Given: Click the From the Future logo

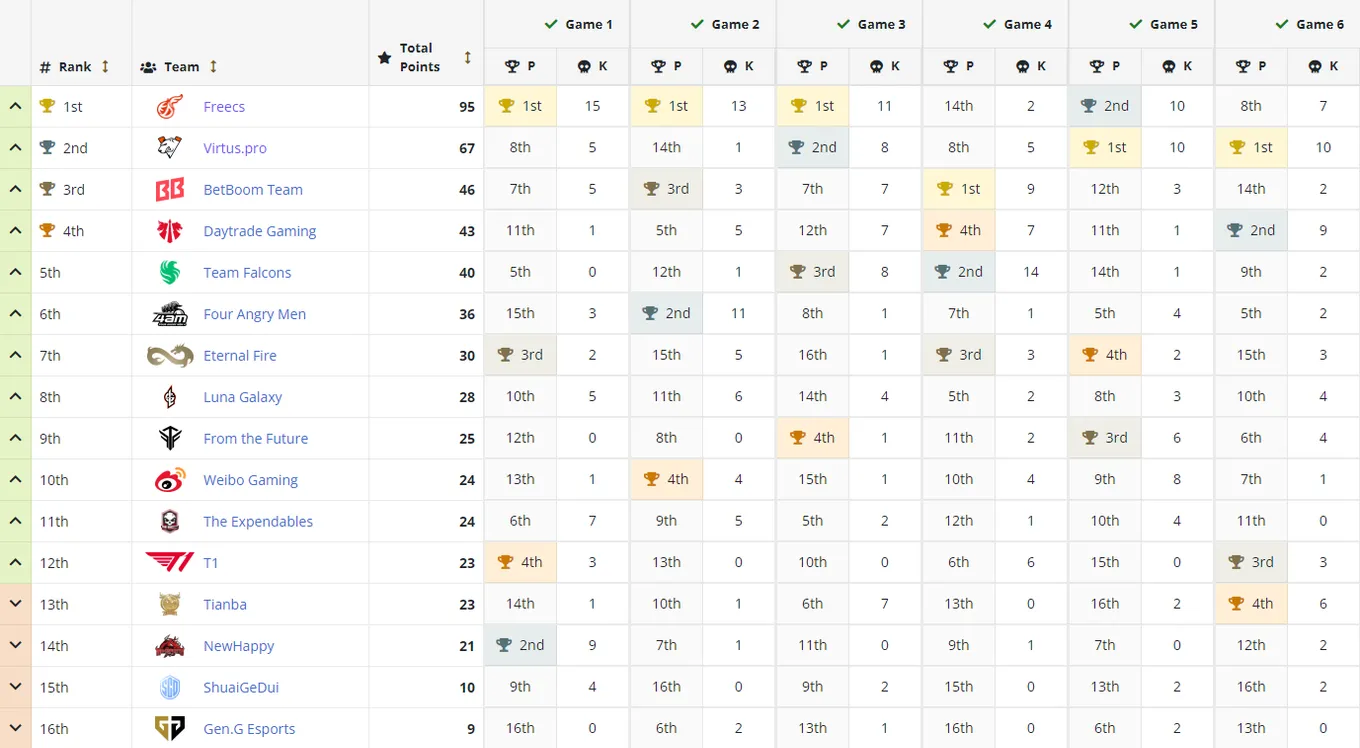Looking at the screenshot, I should (170, 438).
